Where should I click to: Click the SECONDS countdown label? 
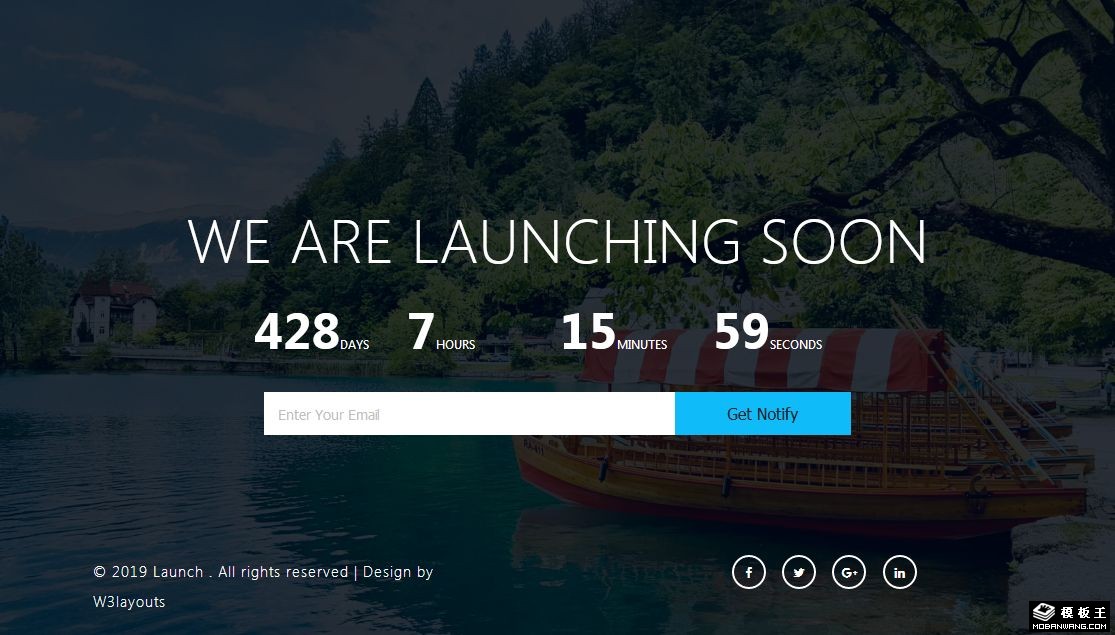pyautogui.click(x=796, y=345)
